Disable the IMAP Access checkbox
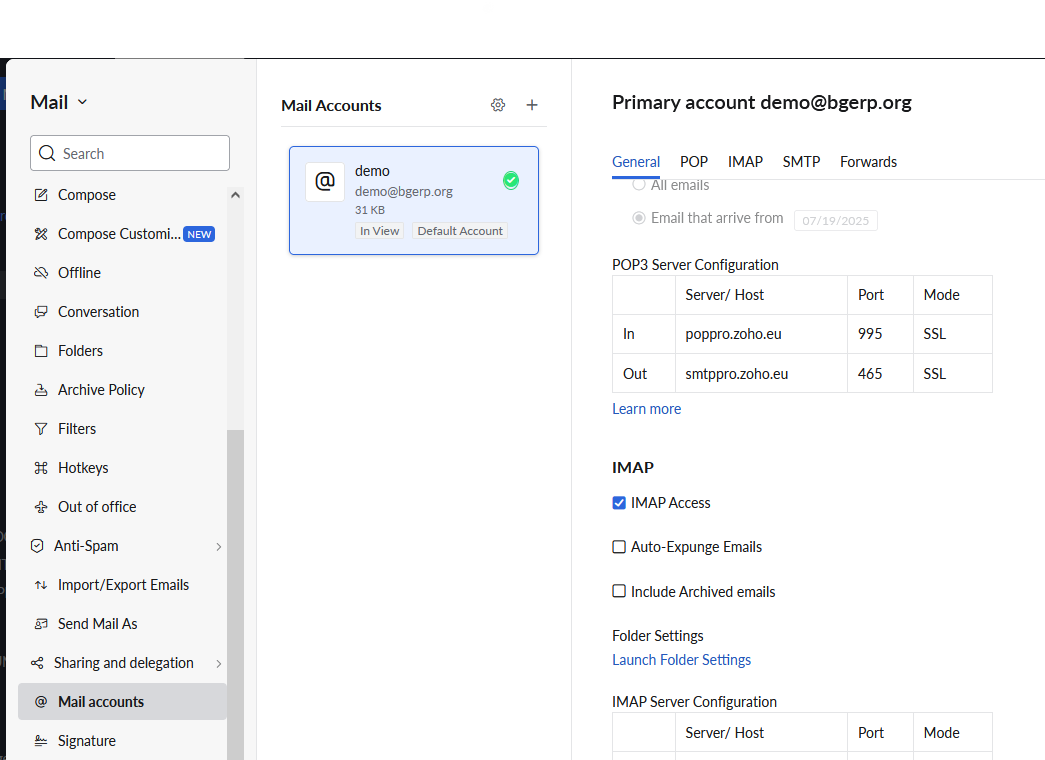The image size is (1045, 760). point(619,503)
